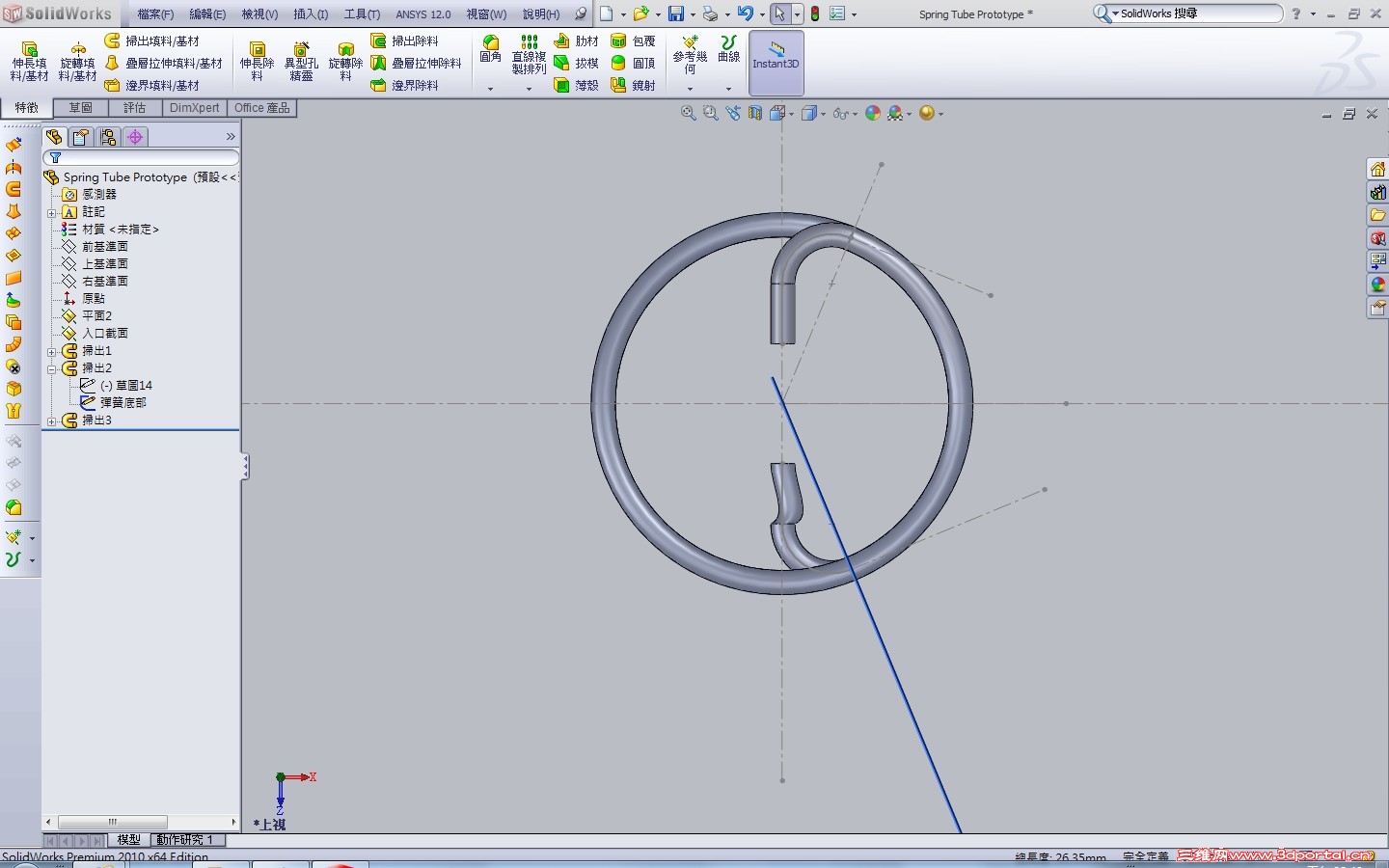Click the print icon
1389x868 pixels.
pyautogui.click(x=710, y=14)
